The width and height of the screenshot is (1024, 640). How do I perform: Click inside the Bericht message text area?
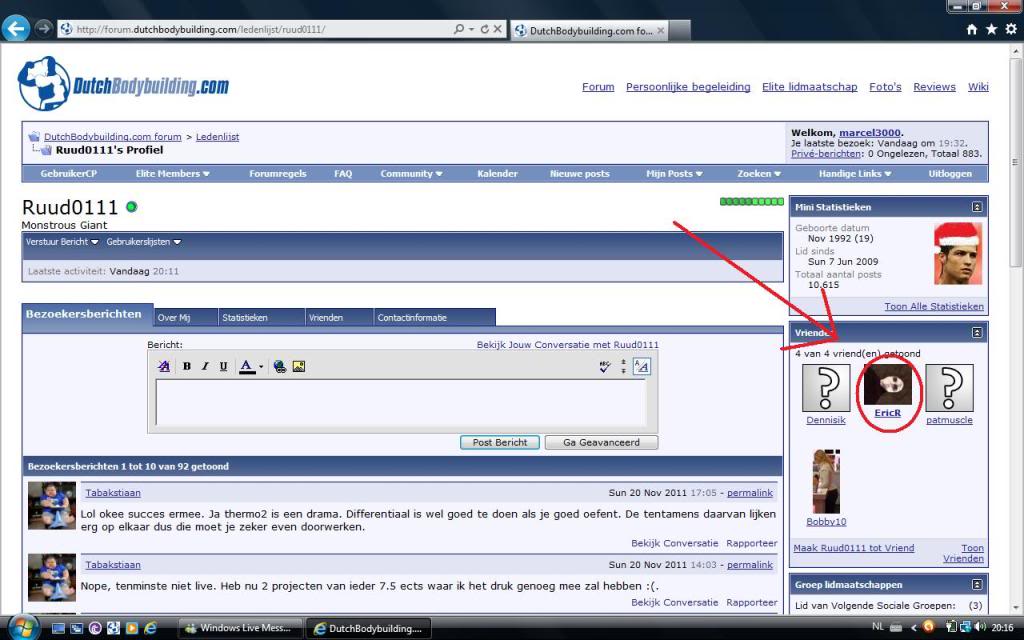(x=400, y=402)
